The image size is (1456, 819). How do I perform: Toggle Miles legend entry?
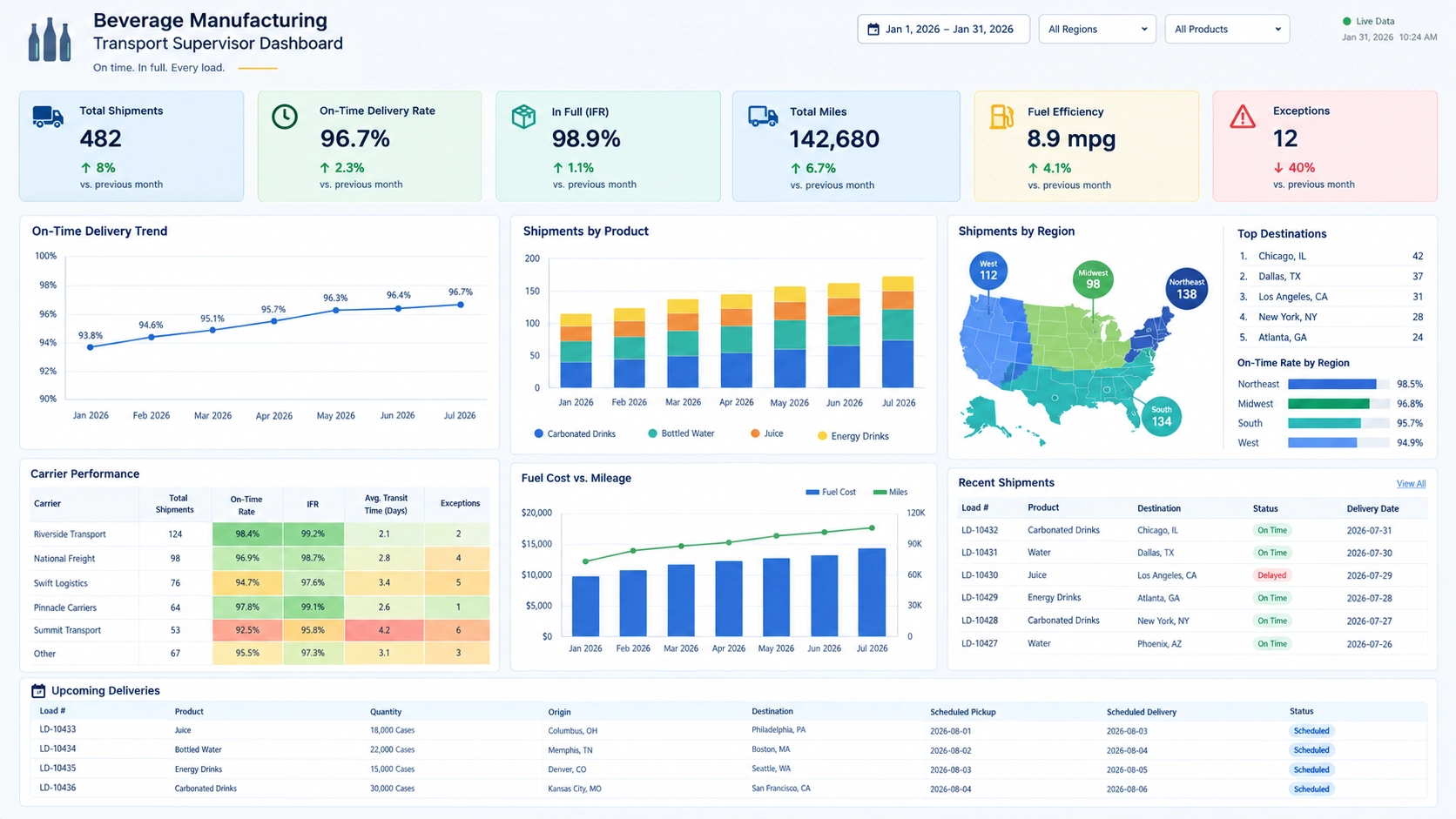point(890,493)
